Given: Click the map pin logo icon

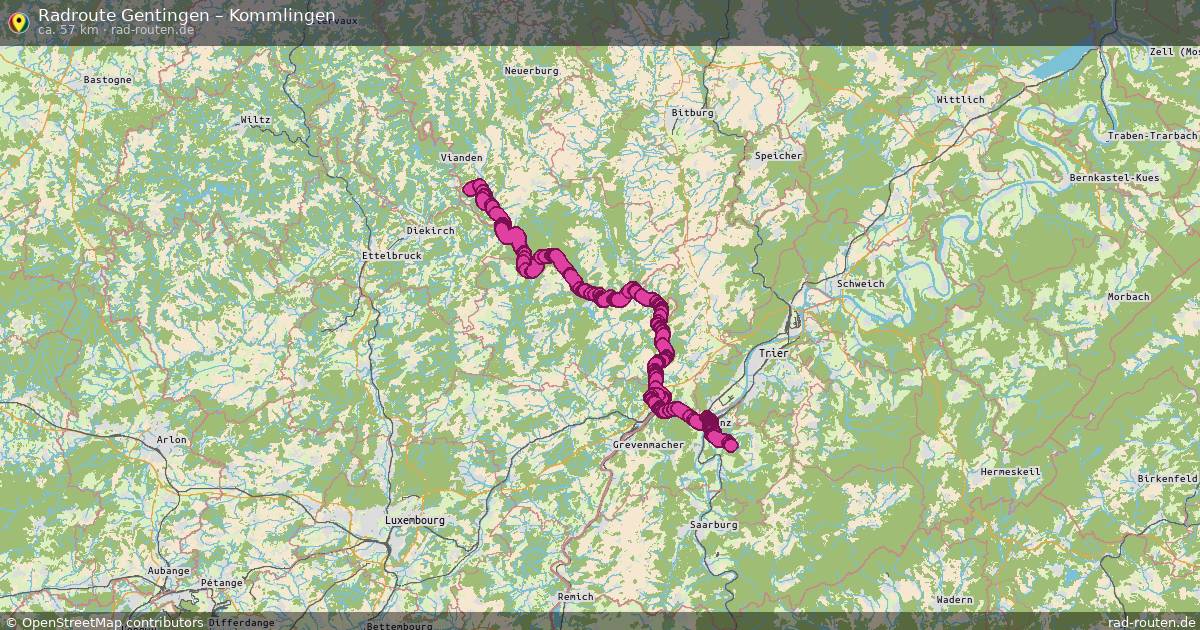Looking at the screenshot, I should [x=17, y=21].
